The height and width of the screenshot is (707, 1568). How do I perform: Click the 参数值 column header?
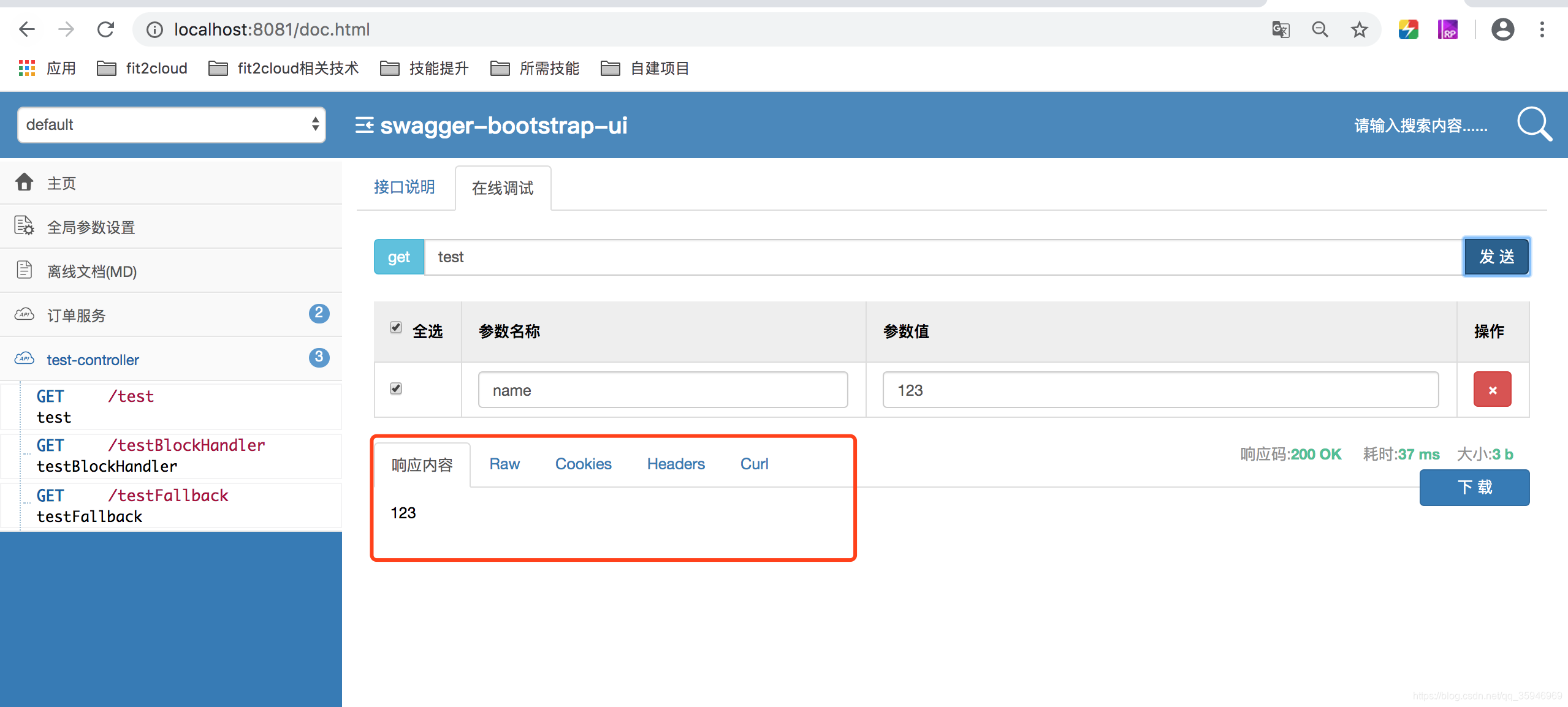tap(906, 331)
